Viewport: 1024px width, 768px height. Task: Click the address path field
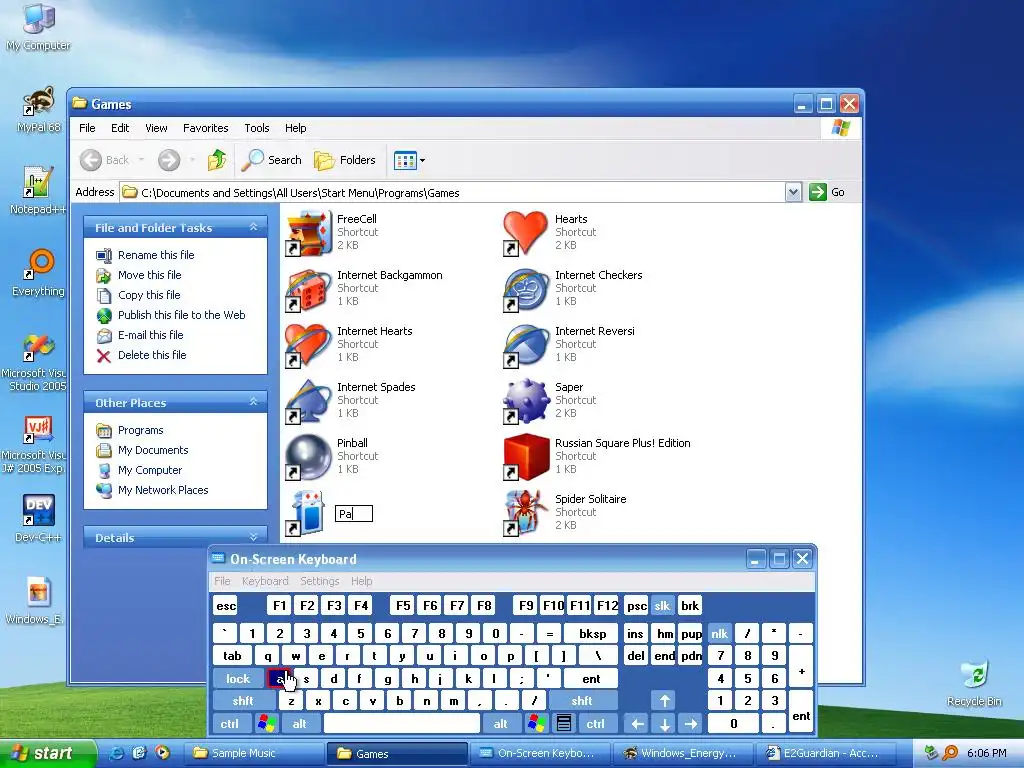coord(453,192)
